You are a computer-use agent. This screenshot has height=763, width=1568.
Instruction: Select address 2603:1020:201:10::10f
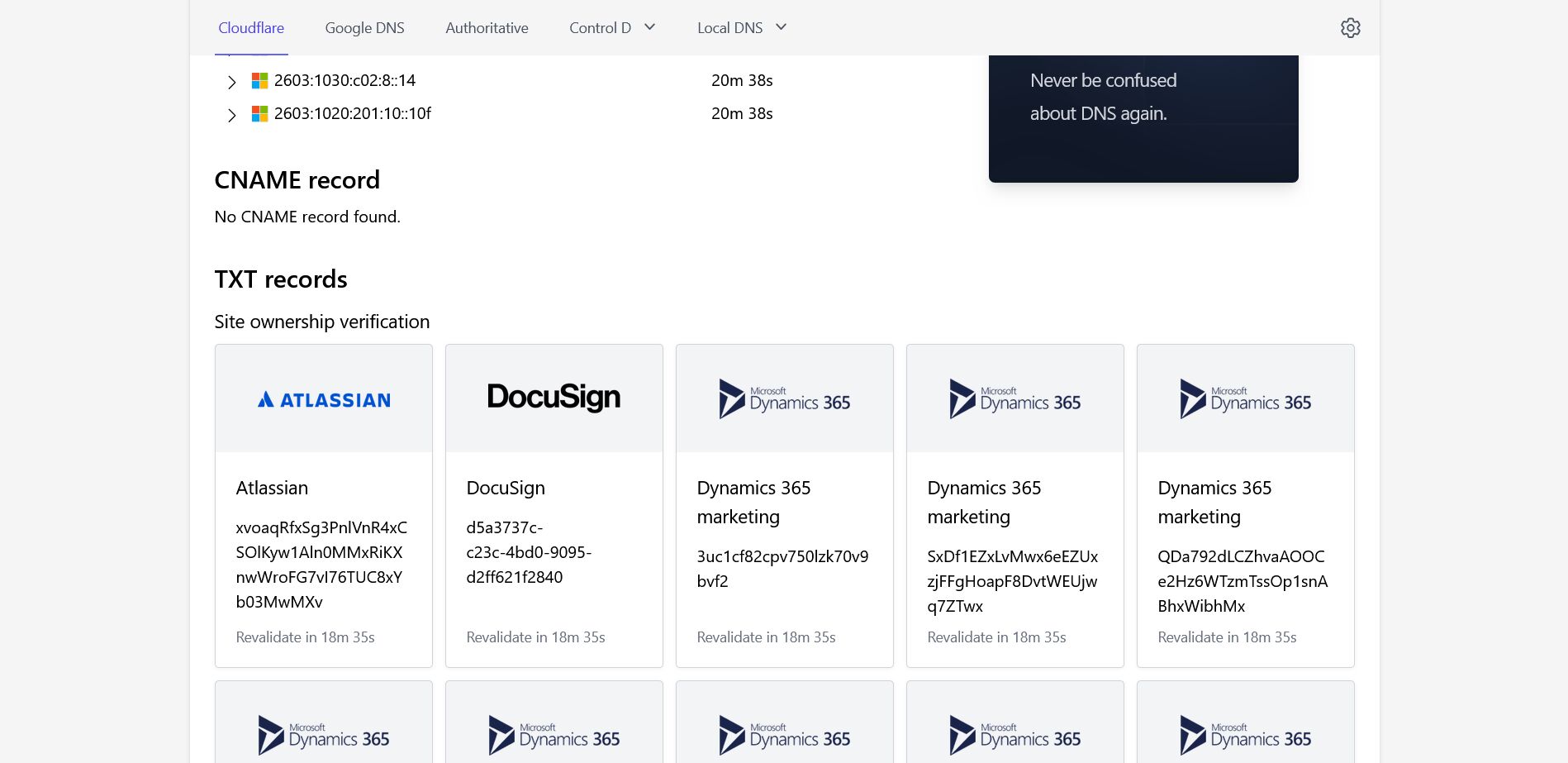[x=353, y=113]
